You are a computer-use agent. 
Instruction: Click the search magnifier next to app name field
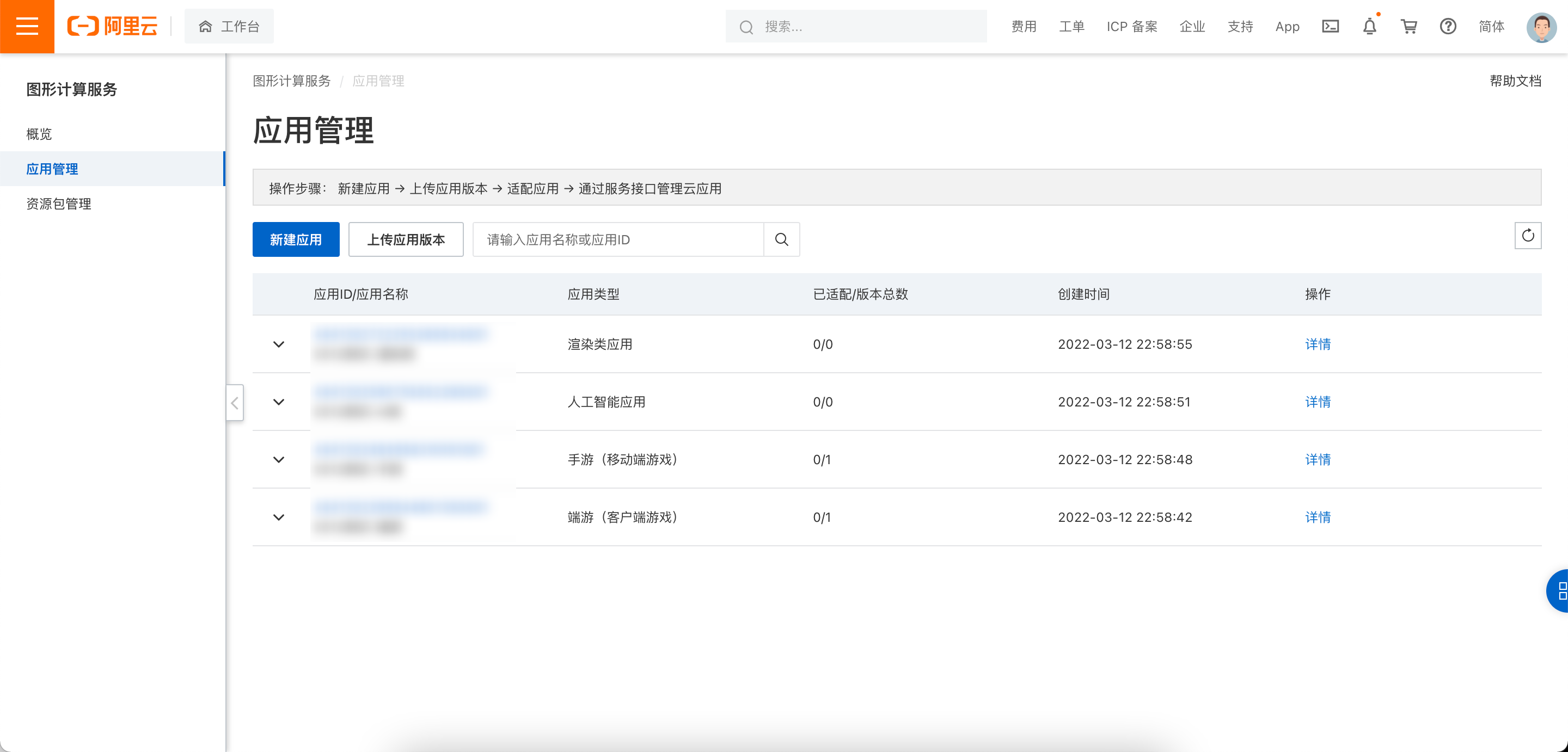coord(782,240)
